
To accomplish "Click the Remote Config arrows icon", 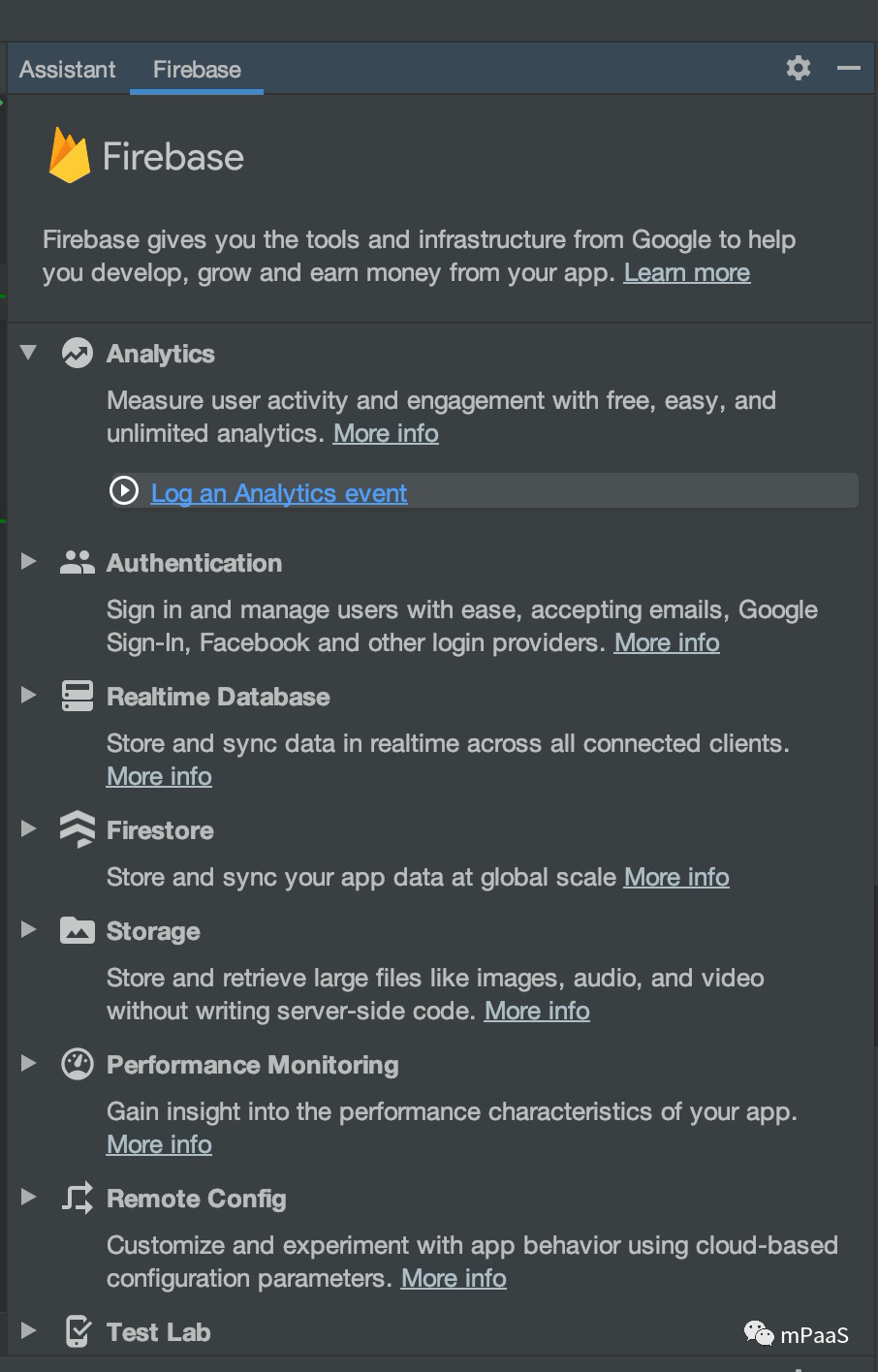I will [78, 1199].
